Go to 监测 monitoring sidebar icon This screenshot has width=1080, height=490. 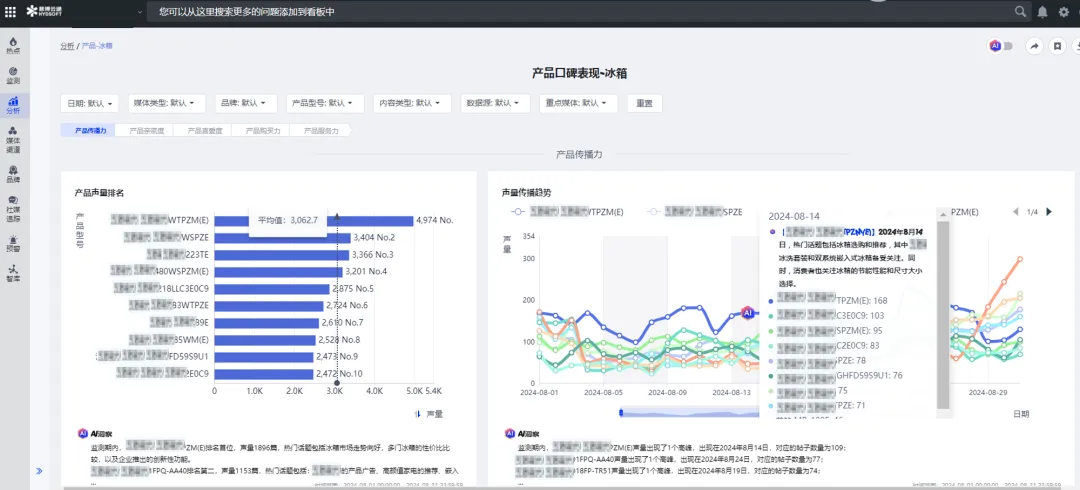[13, 76]
